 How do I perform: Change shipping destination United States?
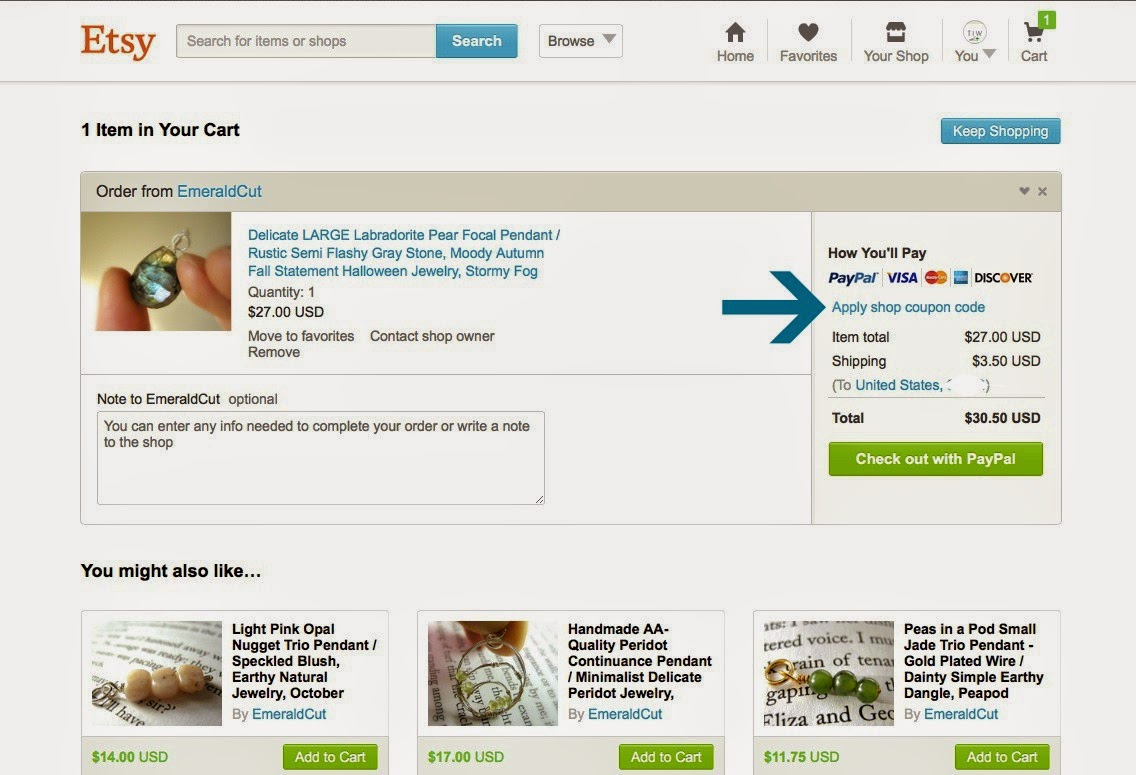tap(898, 385)
